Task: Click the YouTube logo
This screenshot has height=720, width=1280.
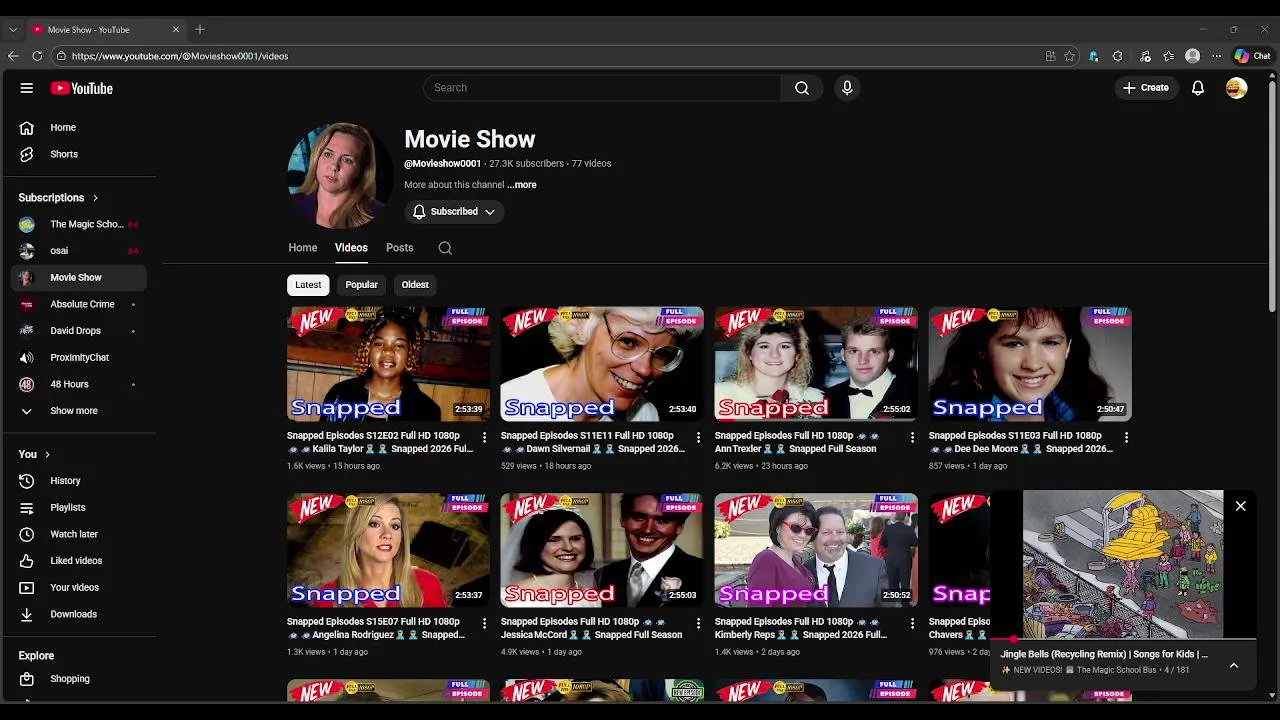Action: (x=82, y=88)
